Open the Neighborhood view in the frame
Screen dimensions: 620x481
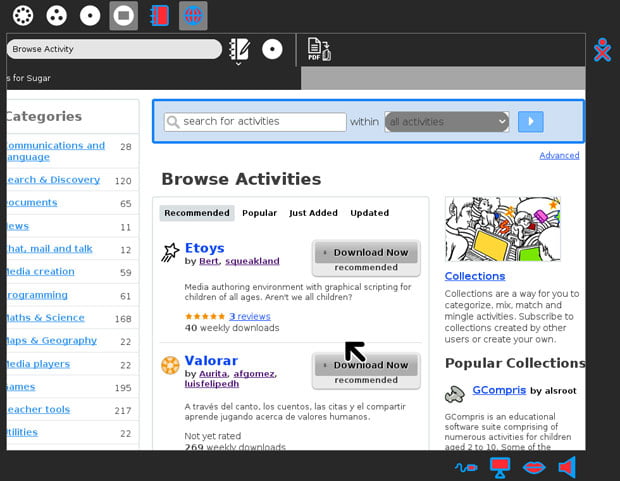pos(22,15)
